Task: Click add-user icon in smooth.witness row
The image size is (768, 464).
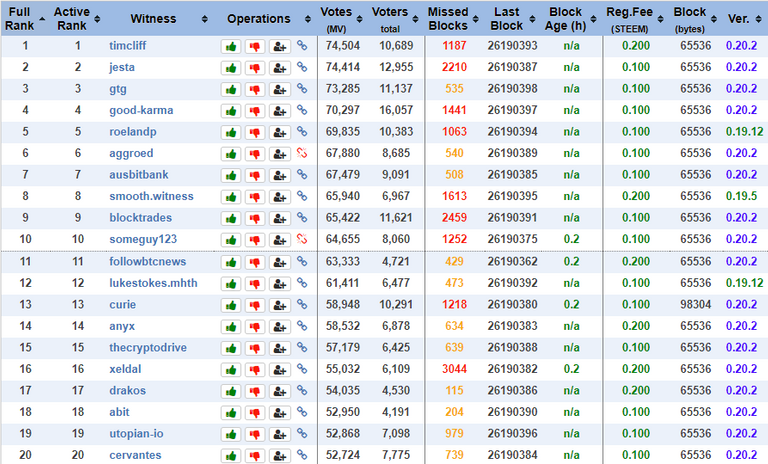Action: 279,197
